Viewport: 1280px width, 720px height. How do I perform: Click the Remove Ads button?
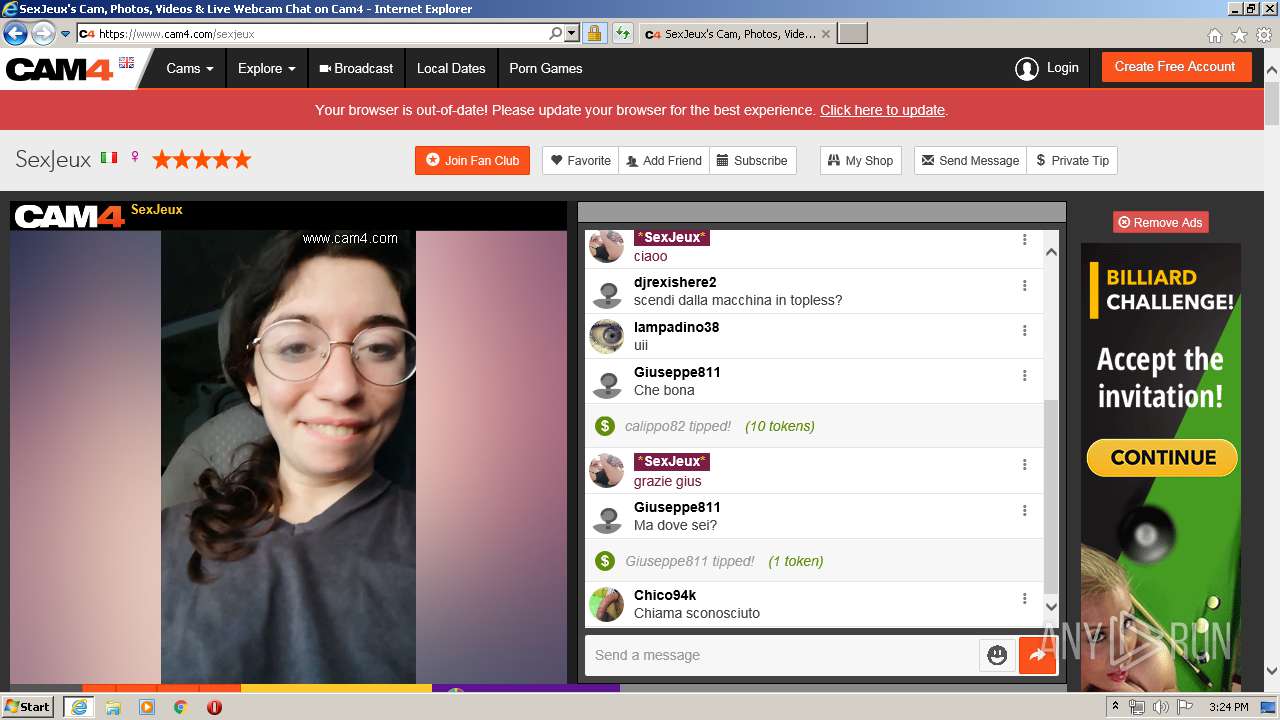(1160, 222)
